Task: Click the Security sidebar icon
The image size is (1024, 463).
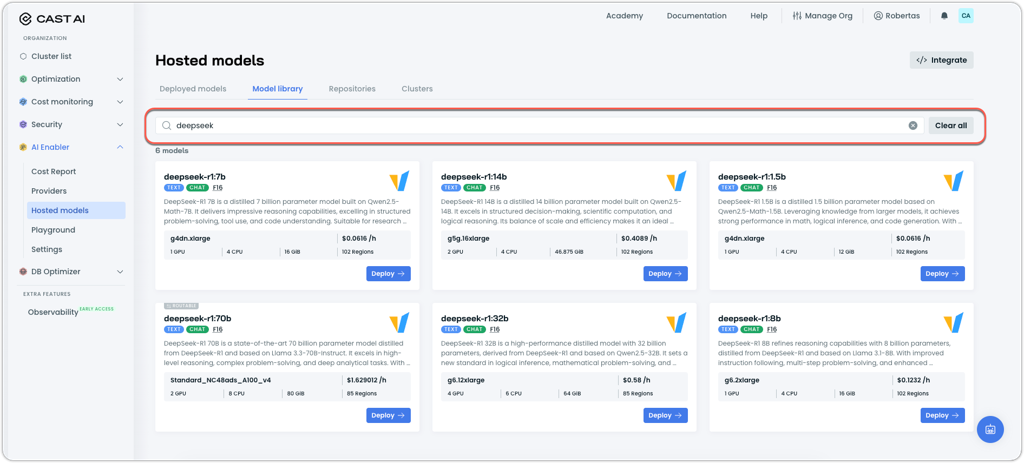Action: [x=24, y=124]
